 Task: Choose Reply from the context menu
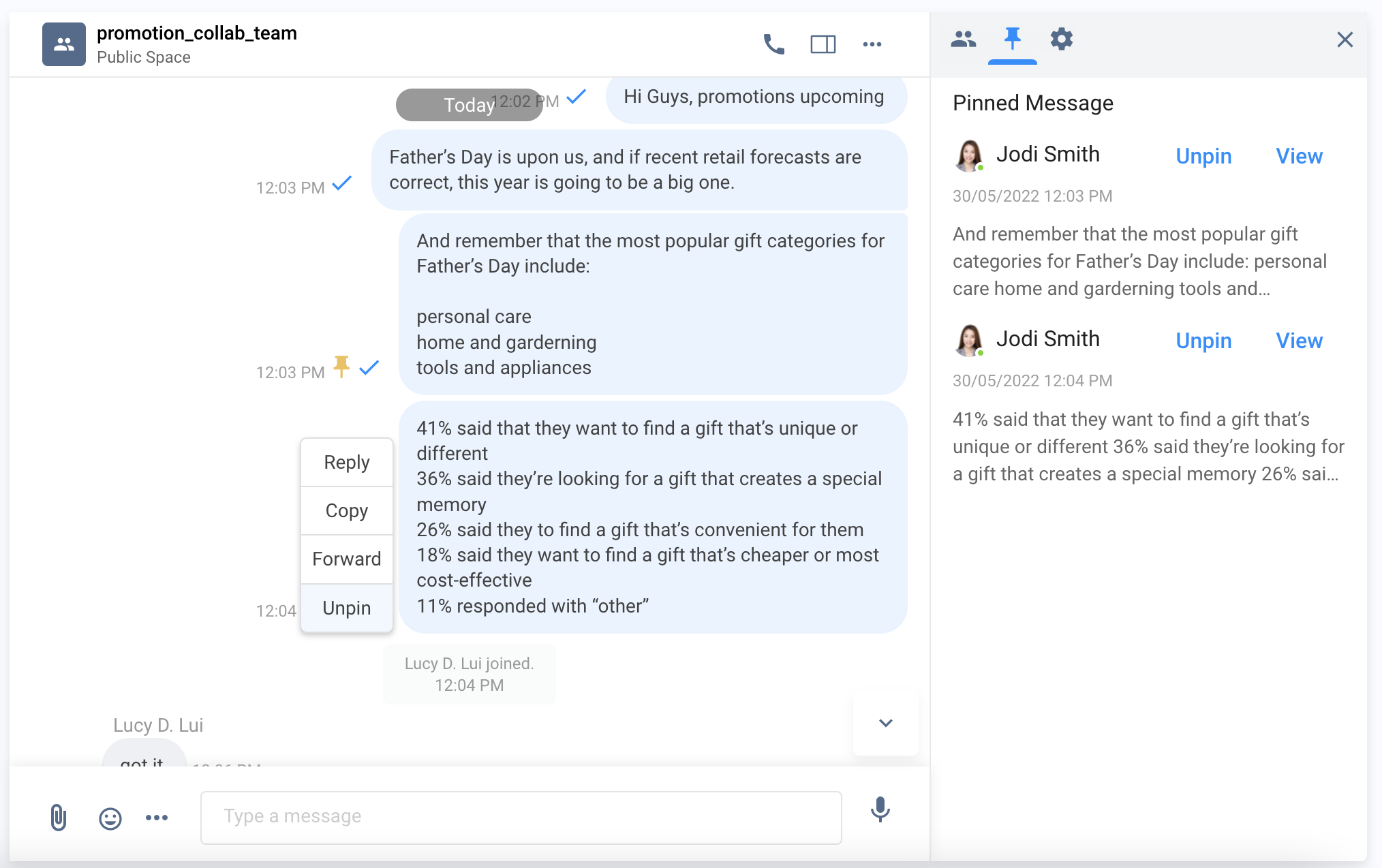pos(347,463)
